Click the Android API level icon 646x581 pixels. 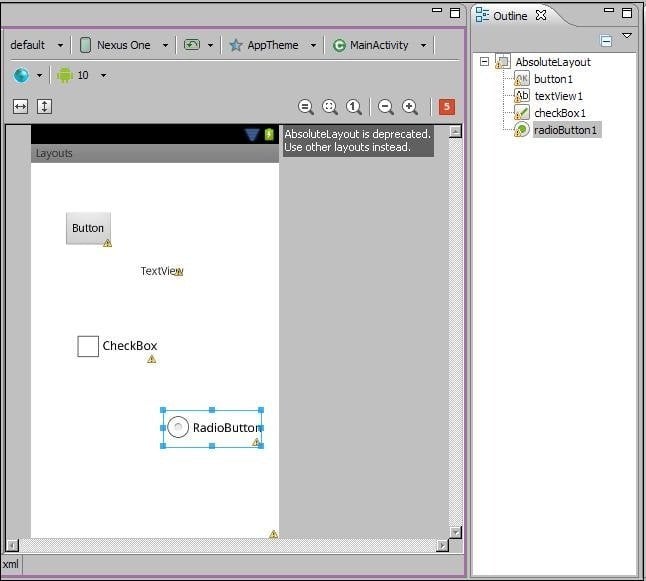[x=65, y=75]
